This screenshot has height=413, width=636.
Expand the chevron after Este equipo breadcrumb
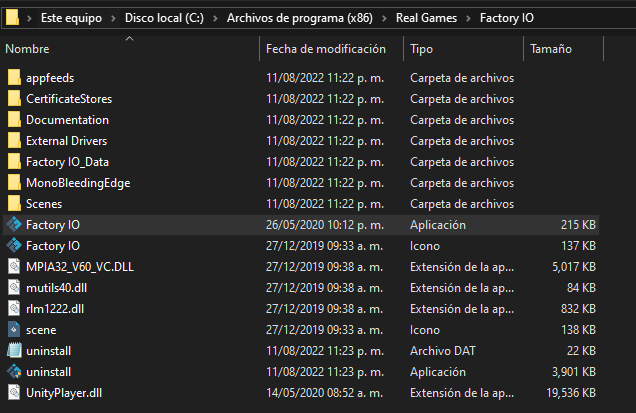coord(115,18)
